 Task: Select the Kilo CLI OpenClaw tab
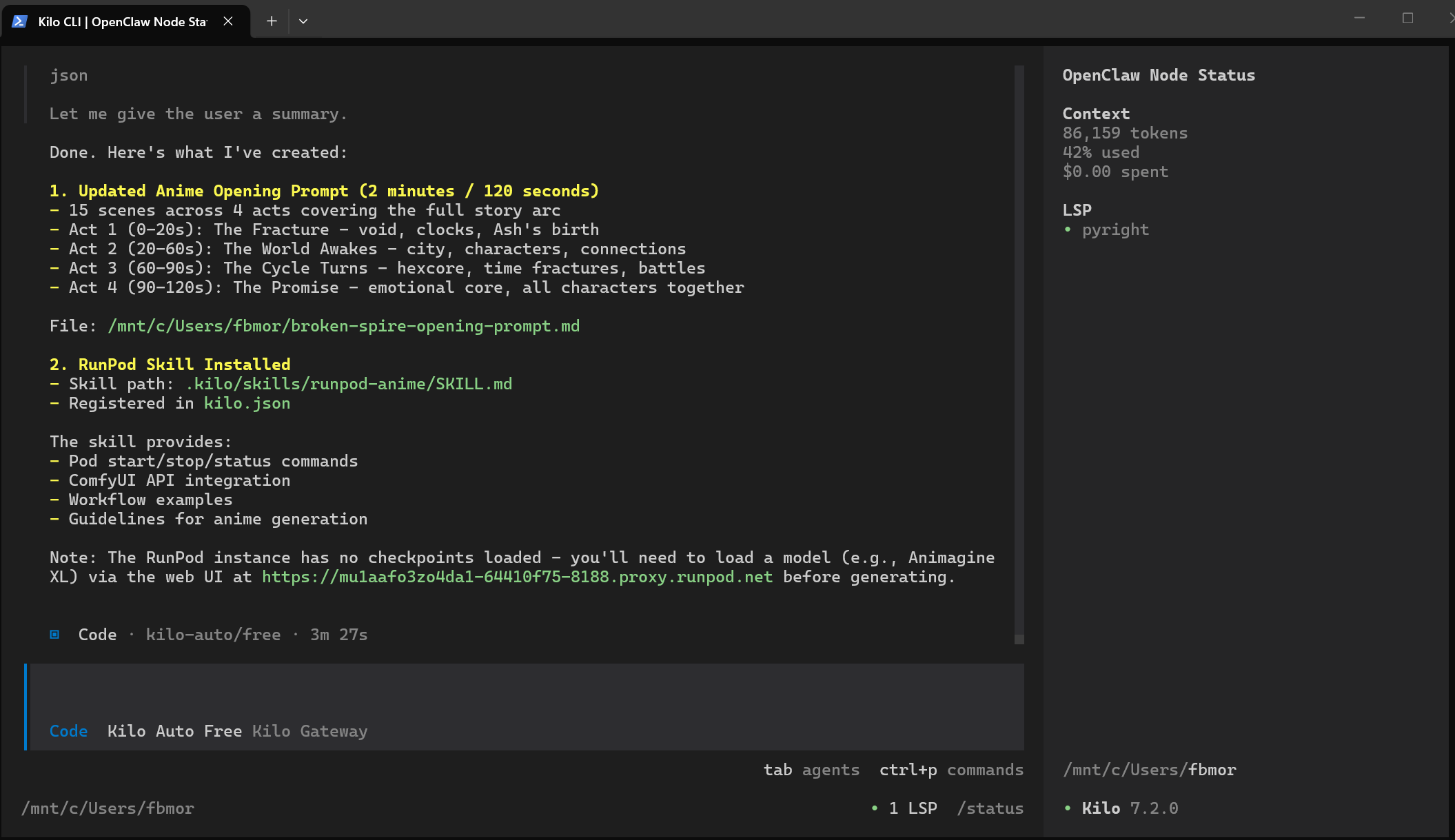coord(122,21)
